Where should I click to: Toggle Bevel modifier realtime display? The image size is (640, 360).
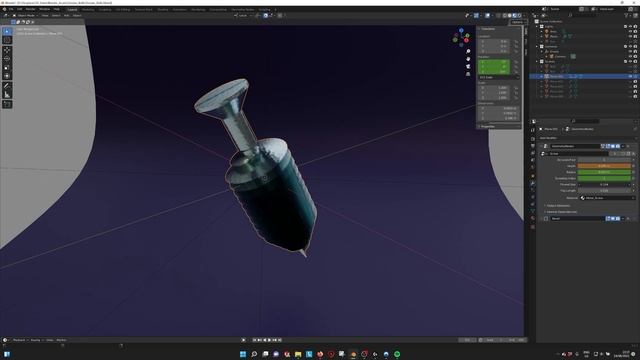click(613, 219)
